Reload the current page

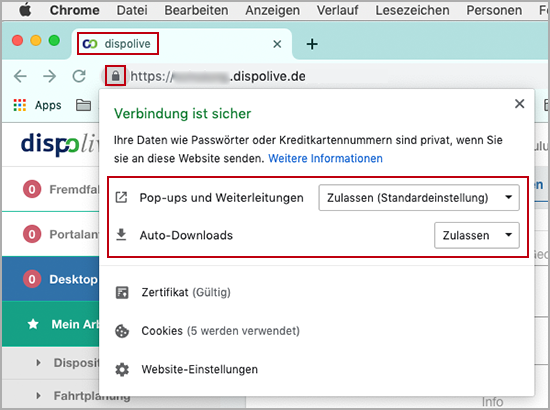pos(79,76)
